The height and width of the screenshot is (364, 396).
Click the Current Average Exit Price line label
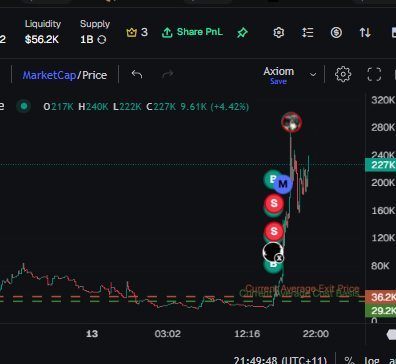[x=302, y=288]
